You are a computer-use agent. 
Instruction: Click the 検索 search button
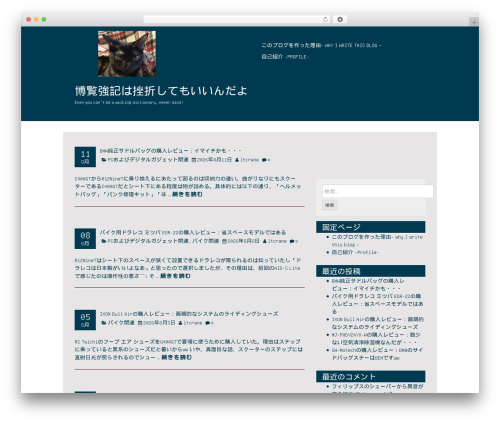330,205
